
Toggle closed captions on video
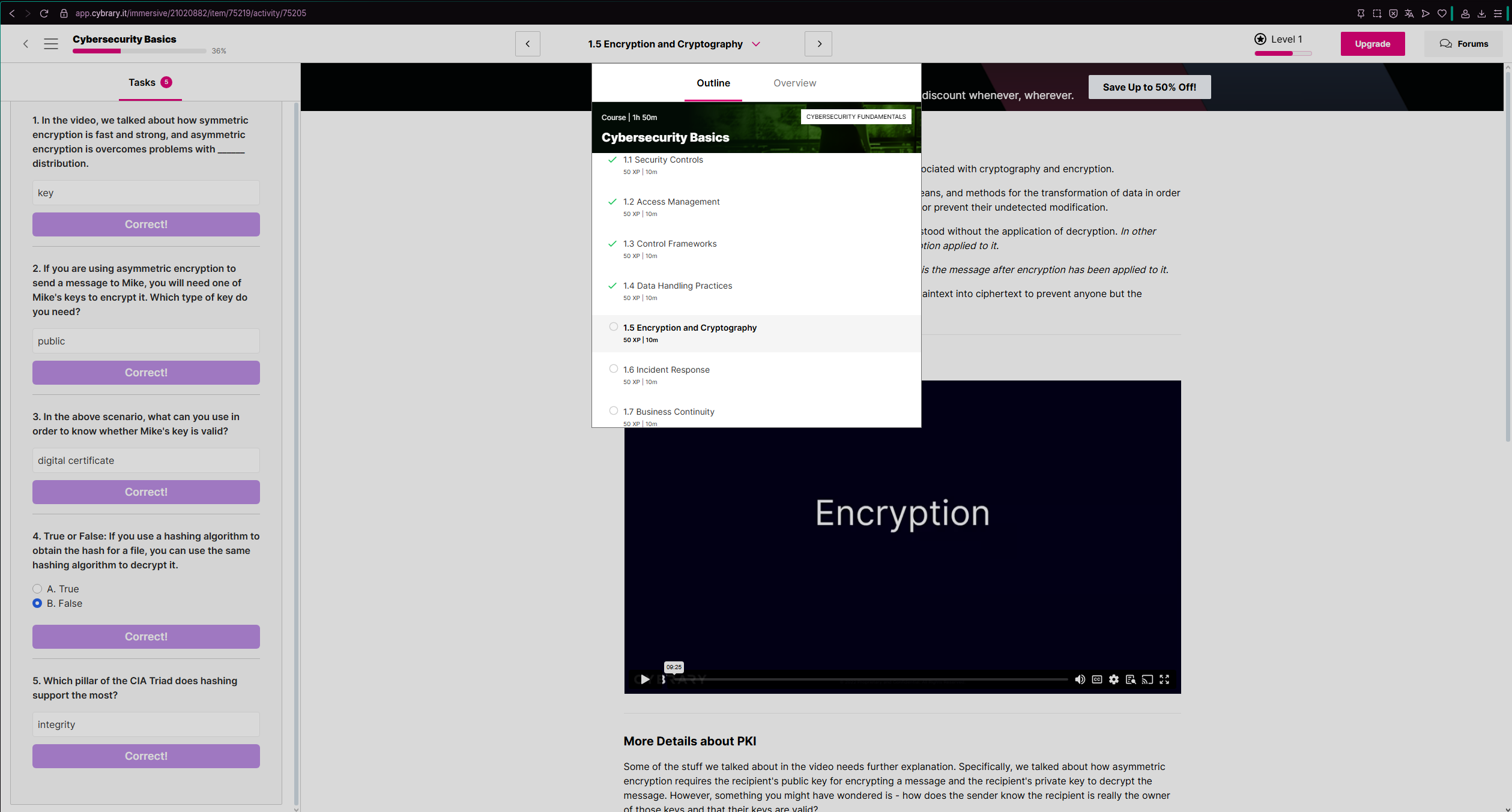(x=1097, y=679)
